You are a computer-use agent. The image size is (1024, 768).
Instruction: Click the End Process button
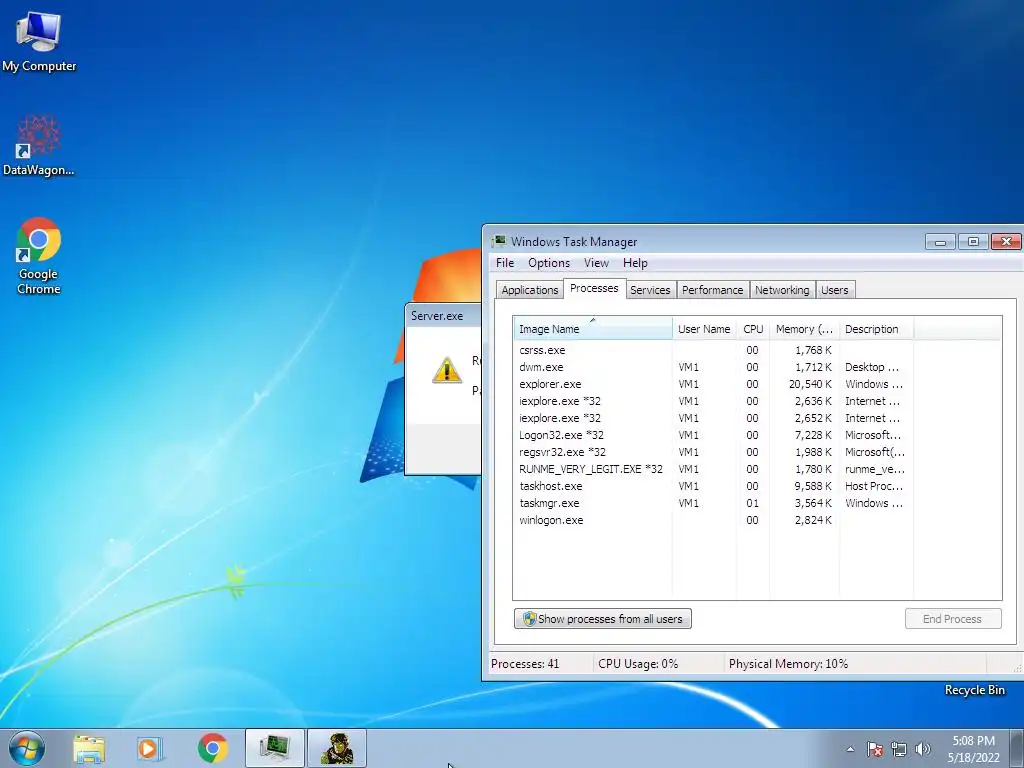(953, 618)
